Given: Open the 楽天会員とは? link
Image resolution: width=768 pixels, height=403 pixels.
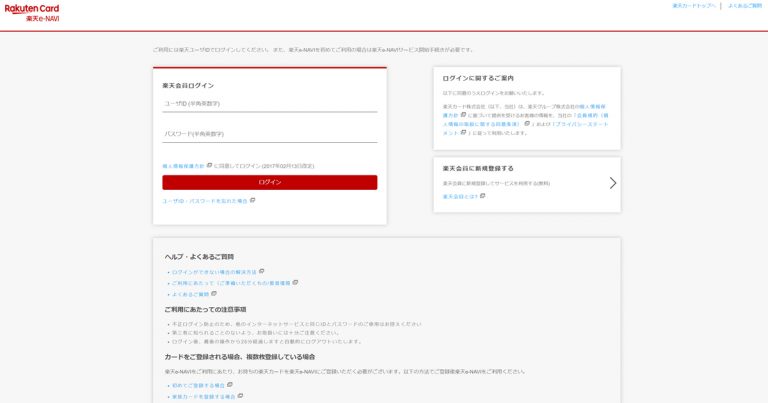Looking at the screenshot, I should 460,196.
